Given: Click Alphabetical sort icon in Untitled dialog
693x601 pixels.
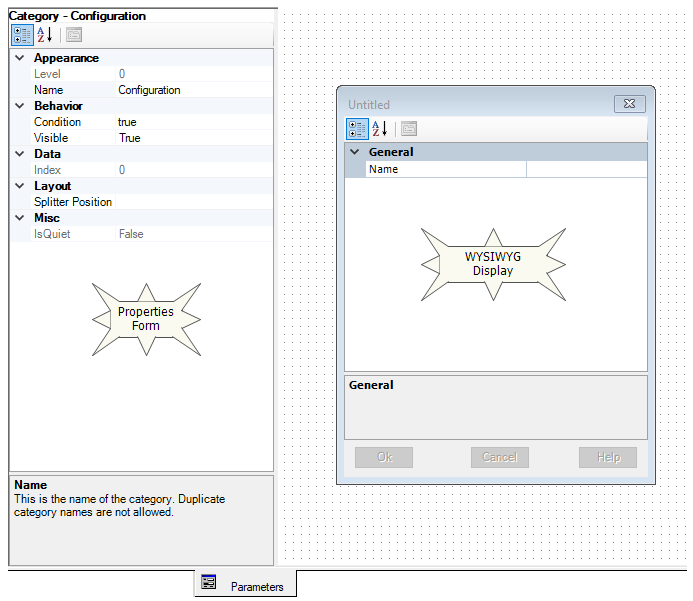Looking at the screenshot, I should pos(380,129).
